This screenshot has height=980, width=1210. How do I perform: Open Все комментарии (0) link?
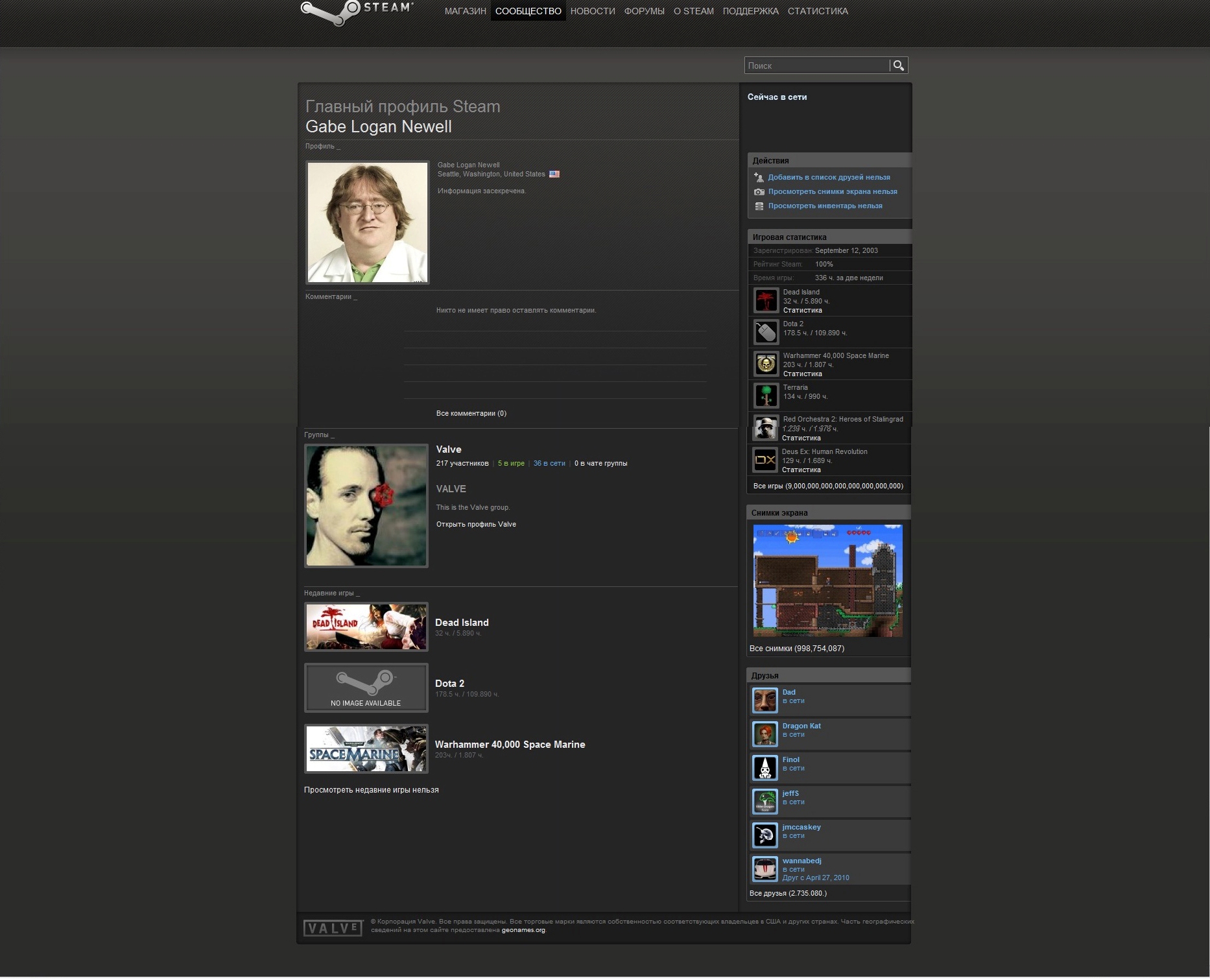tap(471, 413)
